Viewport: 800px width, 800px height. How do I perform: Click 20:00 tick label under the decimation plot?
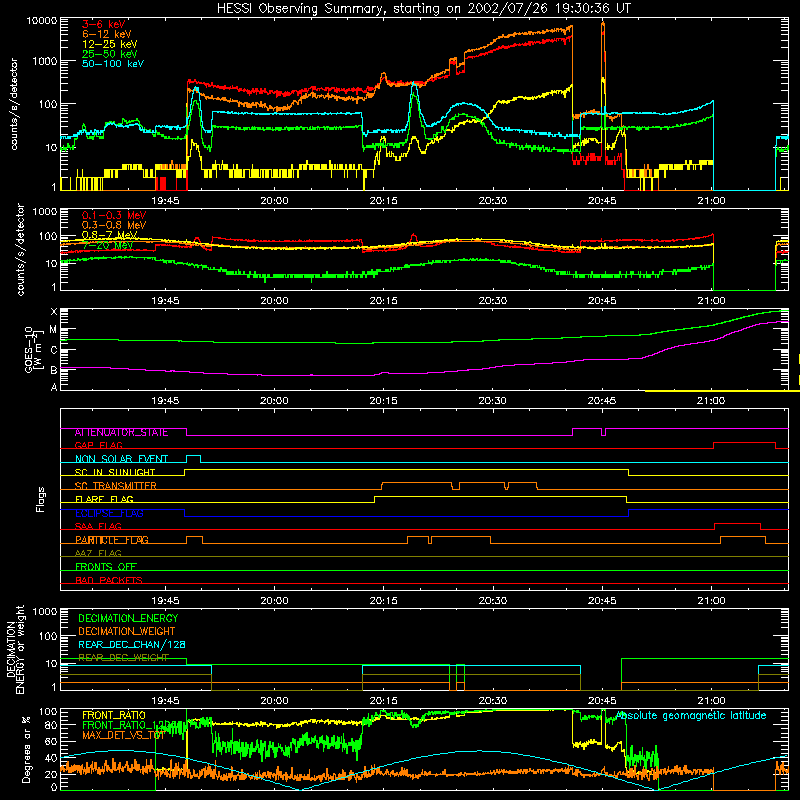coord(274,701)
